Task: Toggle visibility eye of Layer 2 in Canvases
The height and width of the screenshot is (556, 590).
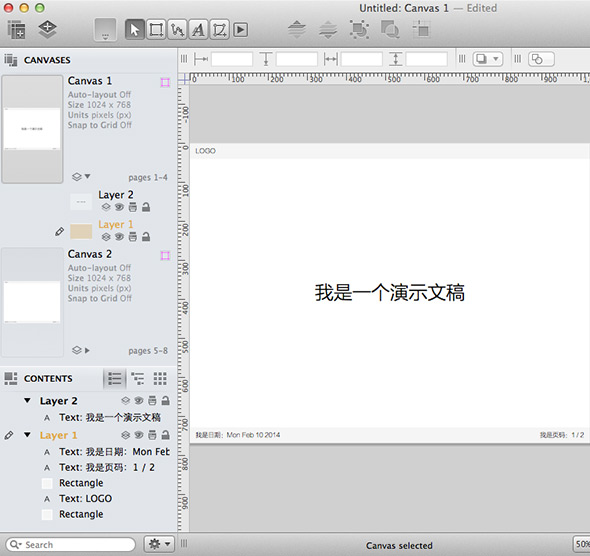Action: click(119, 207)
